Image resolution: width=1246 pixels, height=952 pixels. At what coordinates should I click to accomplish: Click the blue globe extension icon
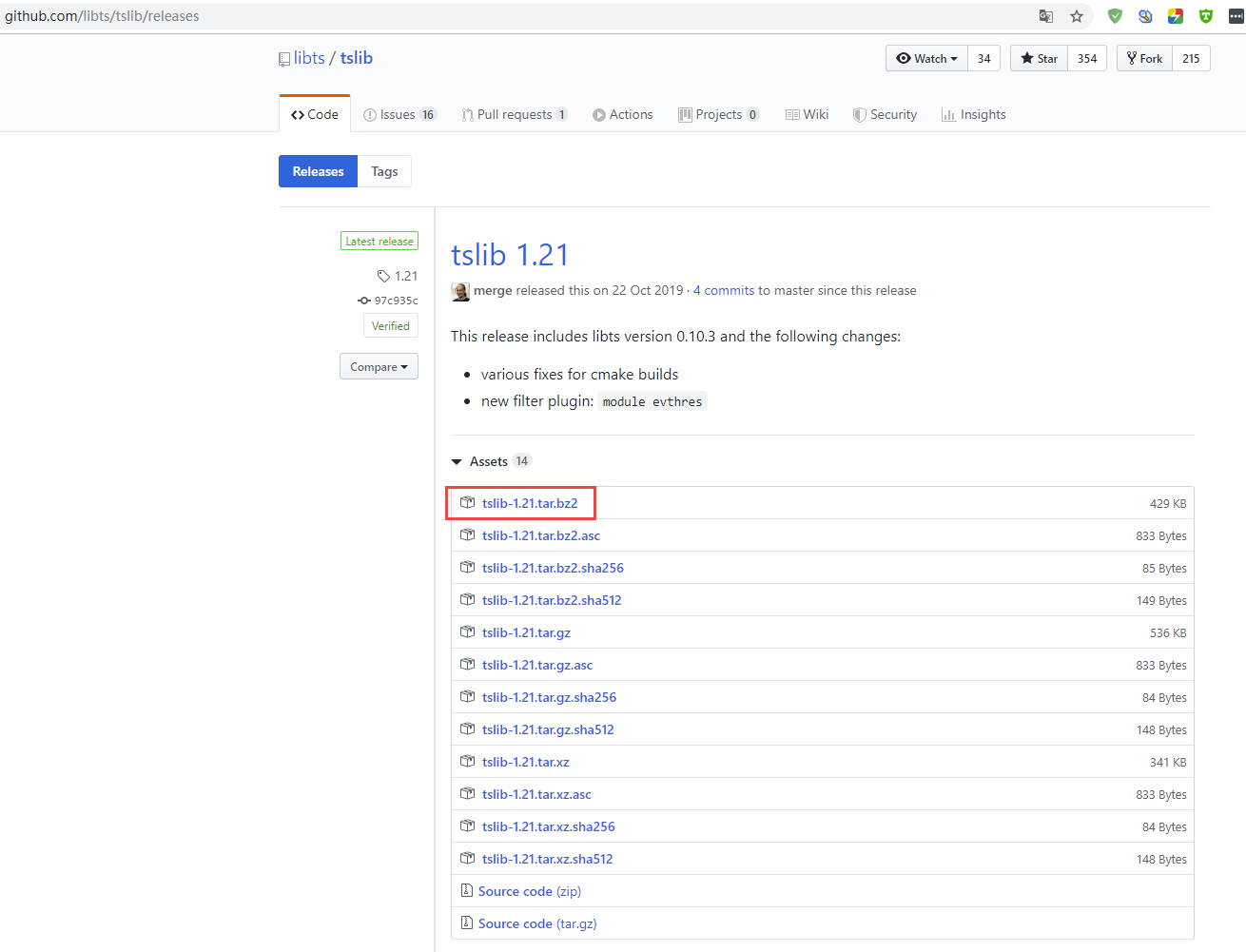(1145, 16)
